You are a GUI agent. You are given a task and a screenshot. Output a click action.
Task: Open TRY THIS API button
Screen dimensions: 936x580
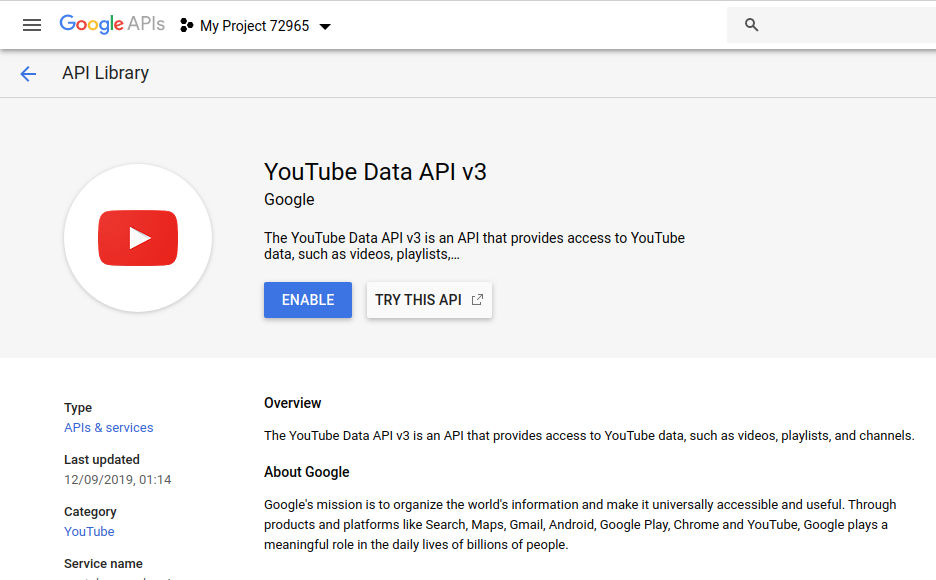(429, 300)
